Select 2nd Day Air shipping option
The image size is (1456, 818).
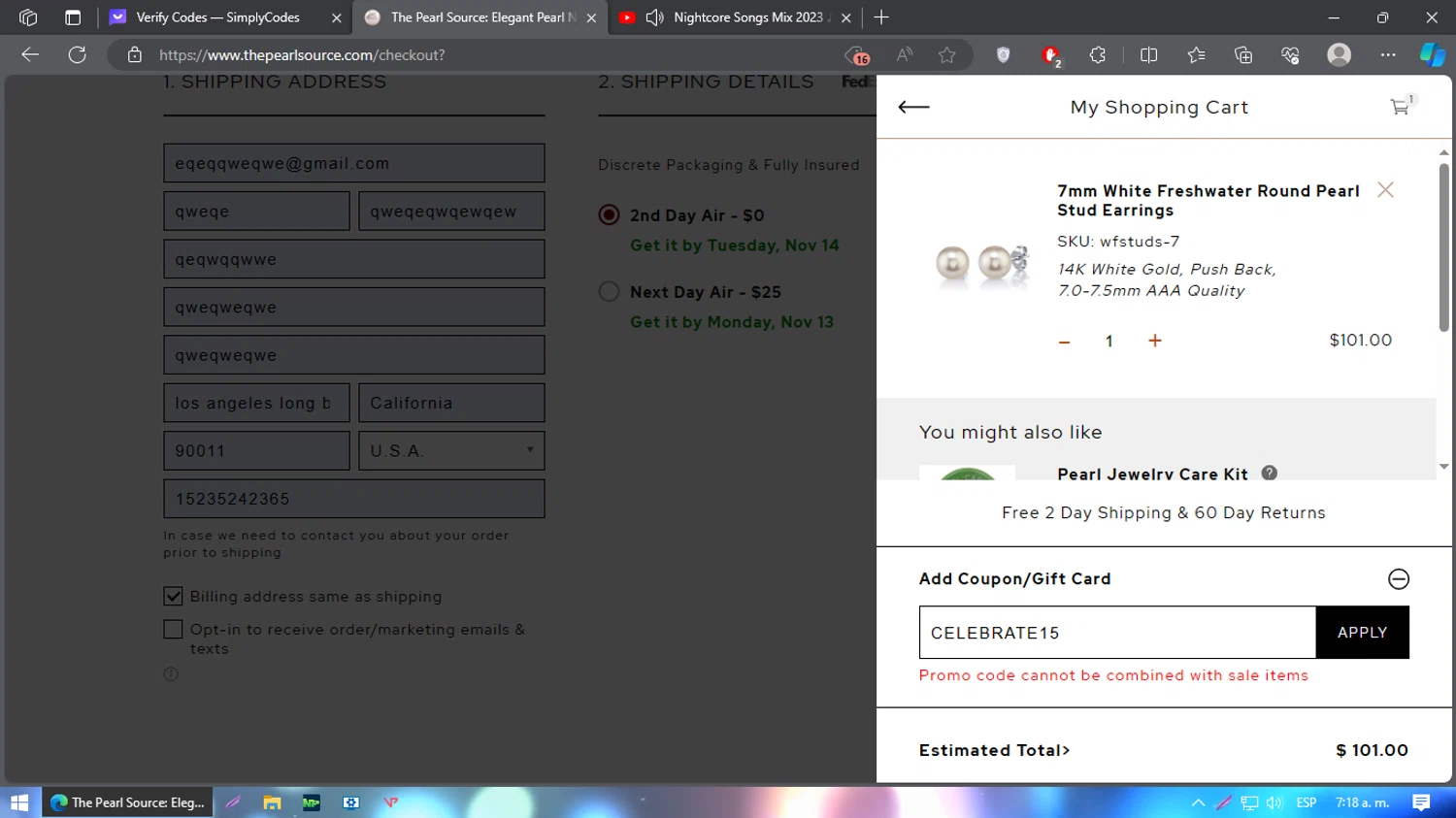point(609,214)
